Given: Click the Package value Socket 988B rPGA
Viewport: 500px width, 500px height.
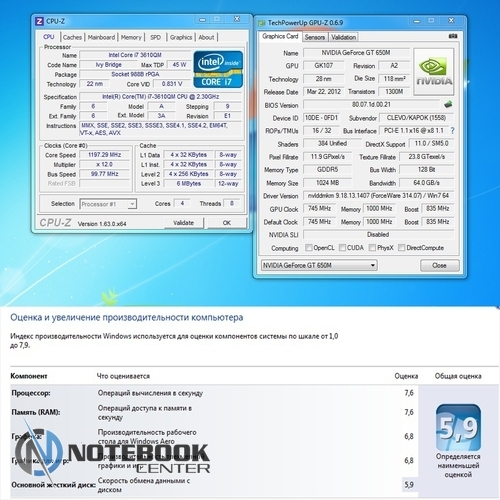Looking at the screenshot, I should 135,74.
